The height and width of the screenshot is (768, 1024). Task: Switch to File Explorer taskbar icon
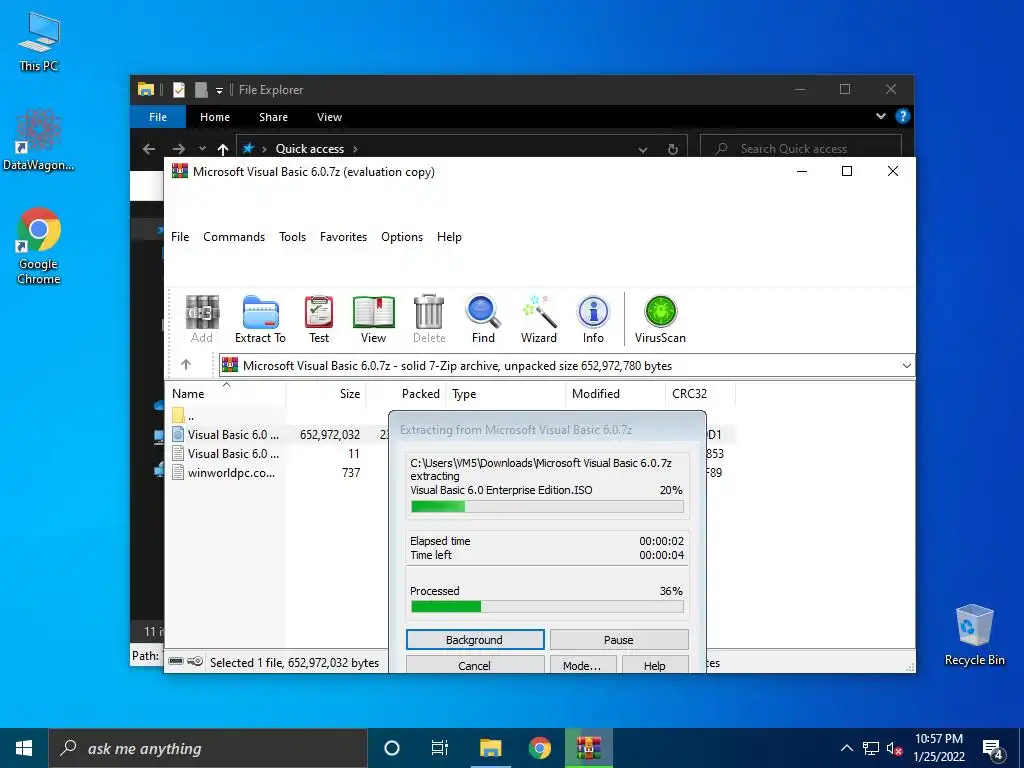point(490,748)
